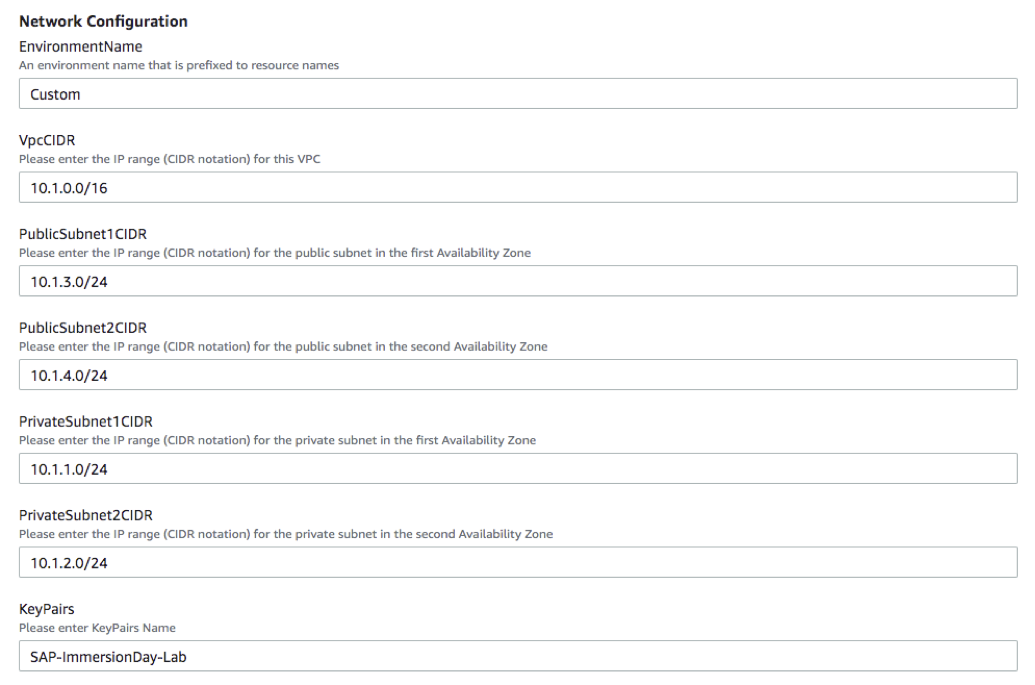This screenshot has width=1035, height=685.
Task: Click the first Availability Zone public subnet description
Action: pos(275,253)
